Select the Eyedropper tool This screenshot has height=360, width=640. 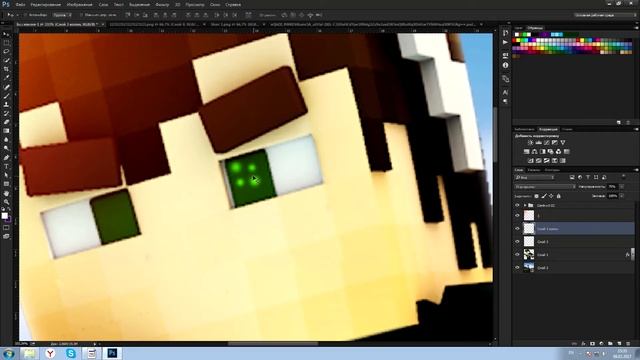[6, 78]
